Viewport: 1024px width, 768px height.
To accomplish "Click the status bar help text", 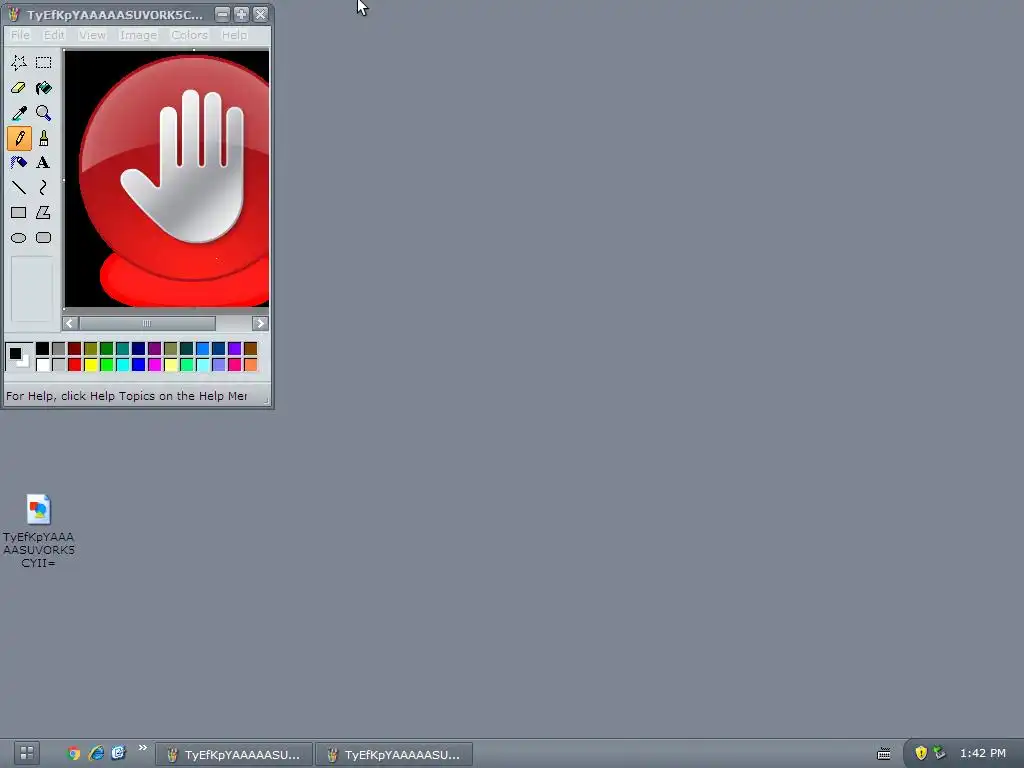I will 127,396.
